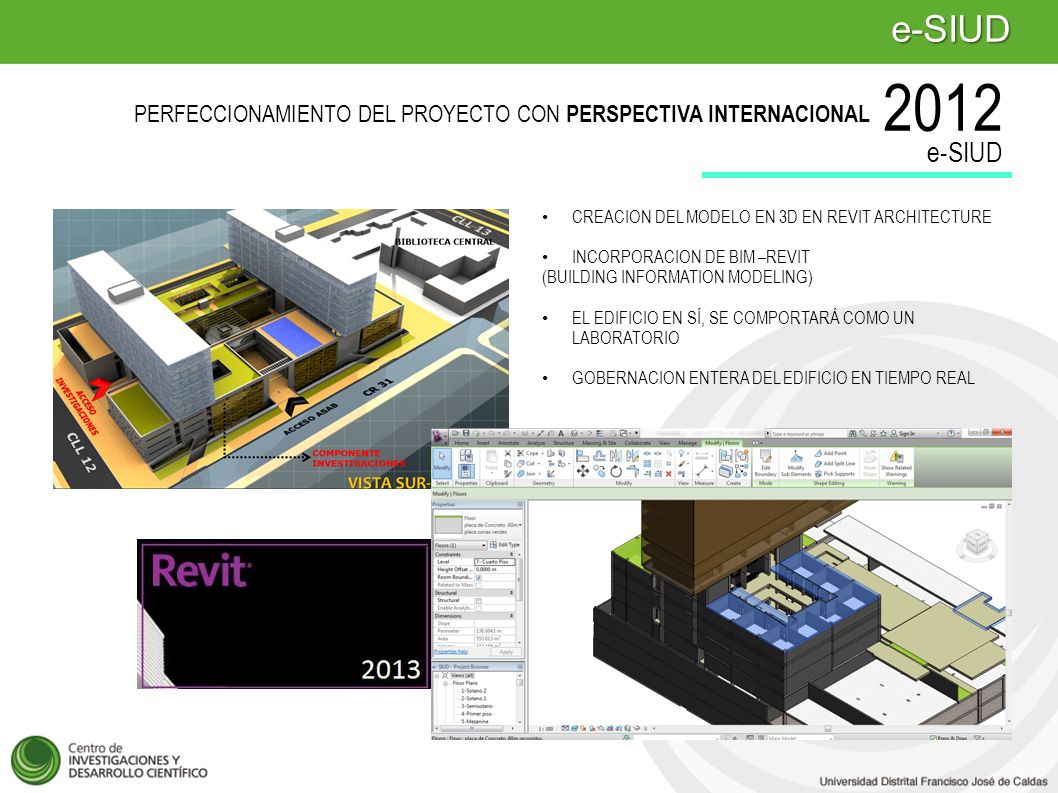This screenshot has height=793, width=1058.
Task: Click the Apply button in Properties
Action: (506, 652)
